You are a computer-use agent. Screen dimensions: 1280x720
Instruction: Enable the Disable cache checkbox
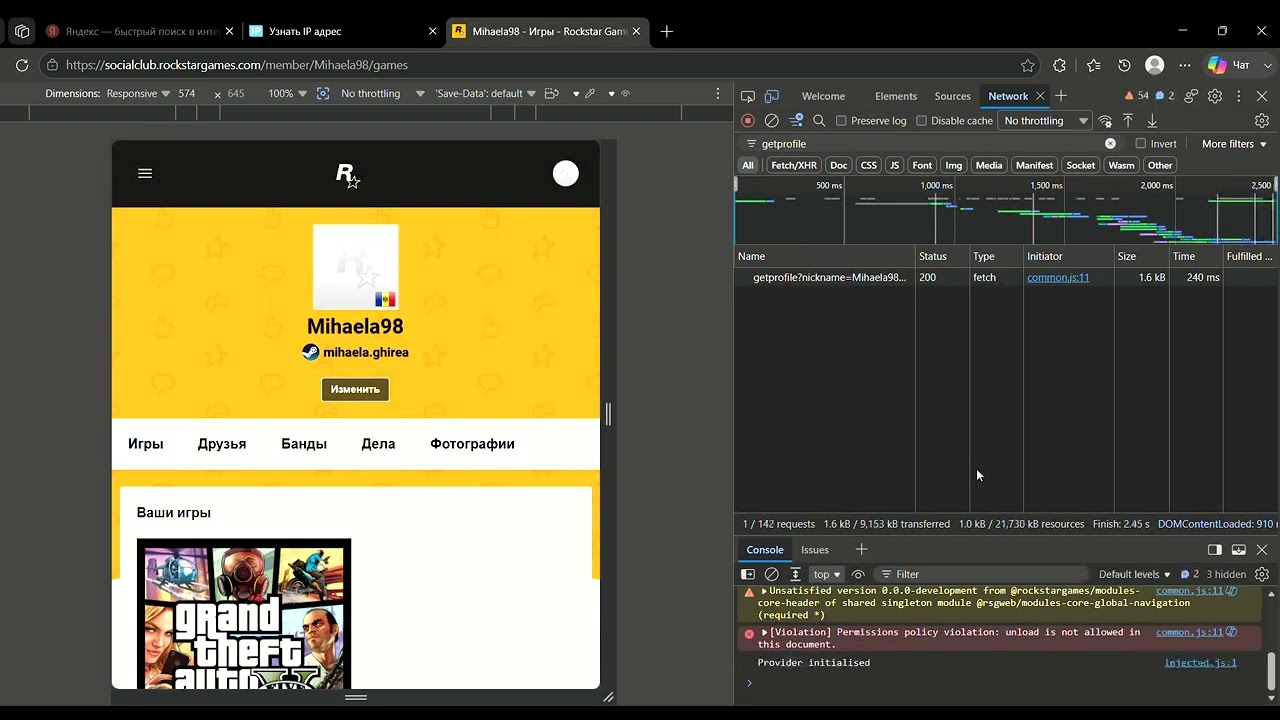pyautogui.click(x=922, y=121)
